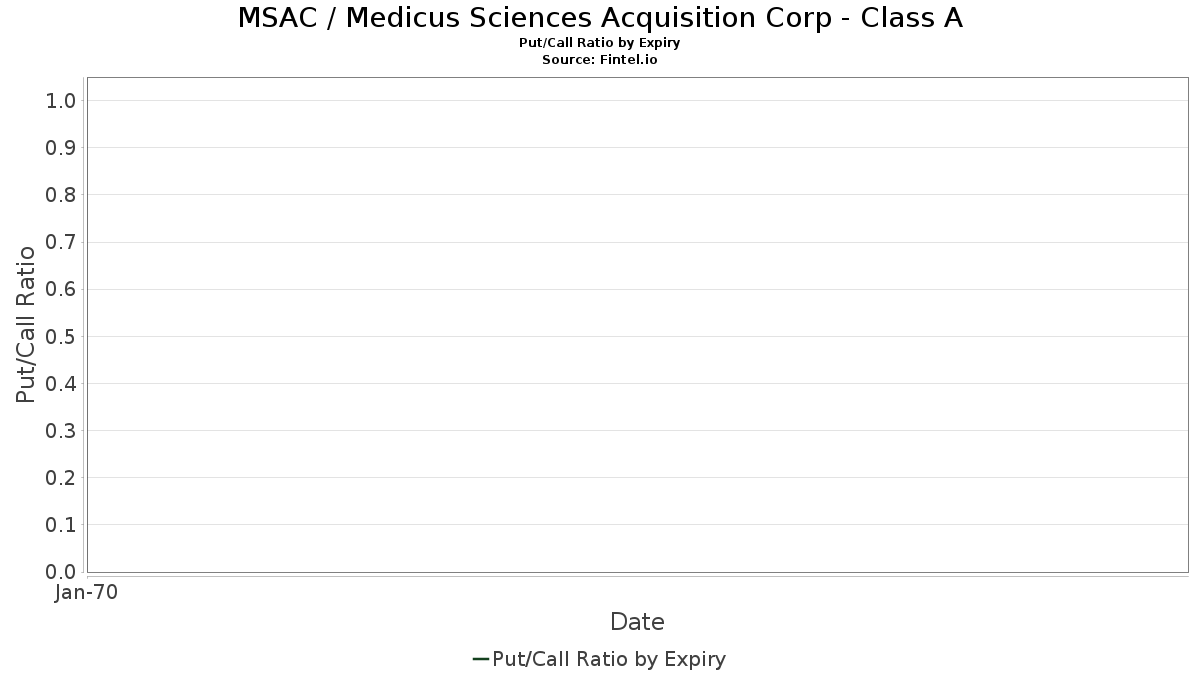Click the Source: Fintel.io text
Viewport: 1200px width, 675px height.
point(600,60)
